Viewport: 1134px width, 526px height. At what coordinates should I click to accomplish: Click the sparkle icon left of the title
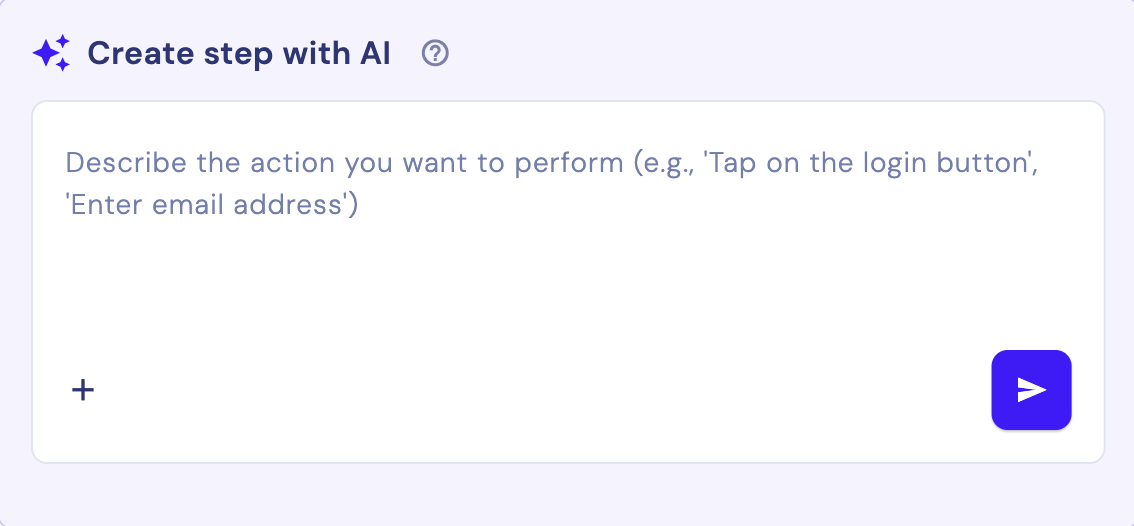coord(52,53)
